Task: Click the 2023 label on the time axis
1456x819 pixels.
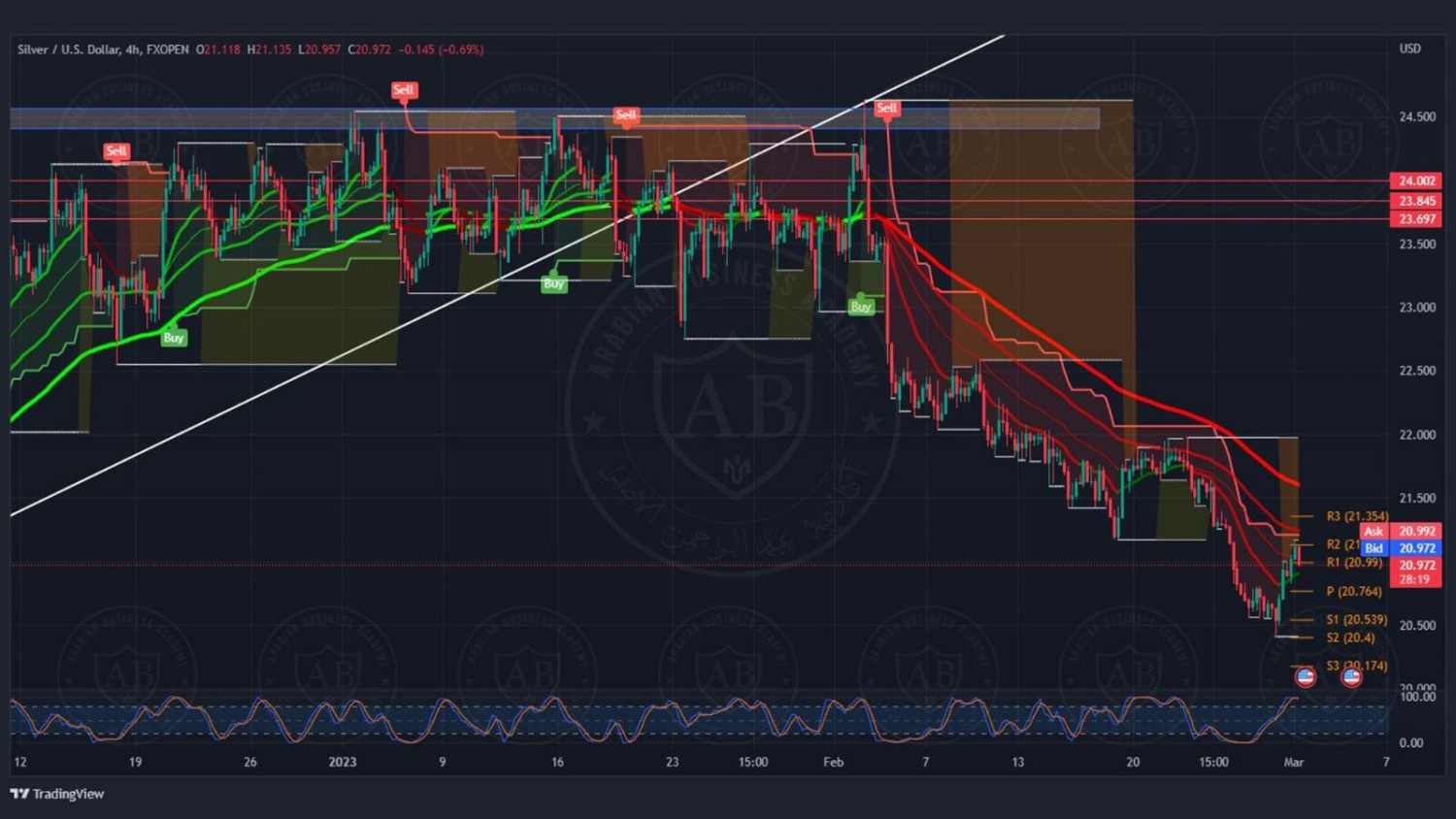Action: coord(343,762)
